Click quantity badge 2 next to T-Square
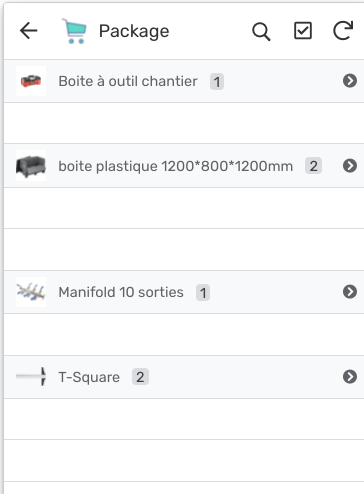This screenshot has height=494, width=364. (x=140, y=377)
